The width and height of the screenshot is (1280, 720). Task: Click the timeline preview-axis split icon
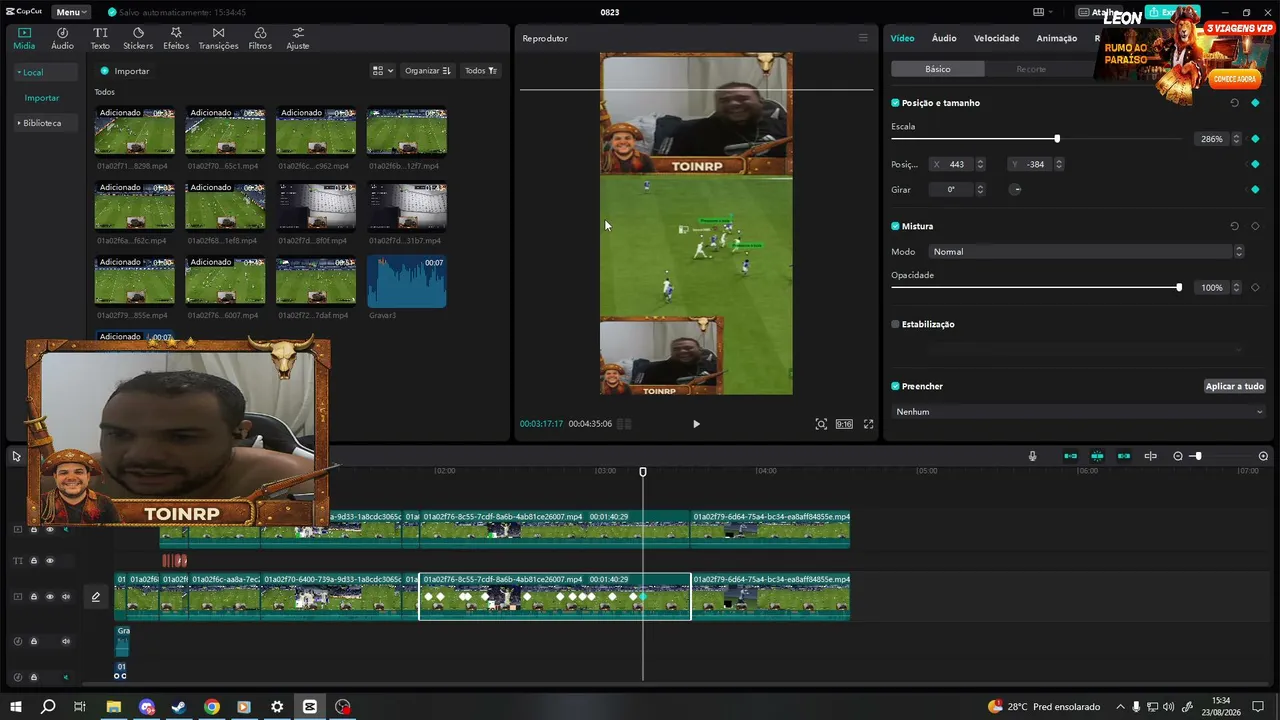(1150, 456)
